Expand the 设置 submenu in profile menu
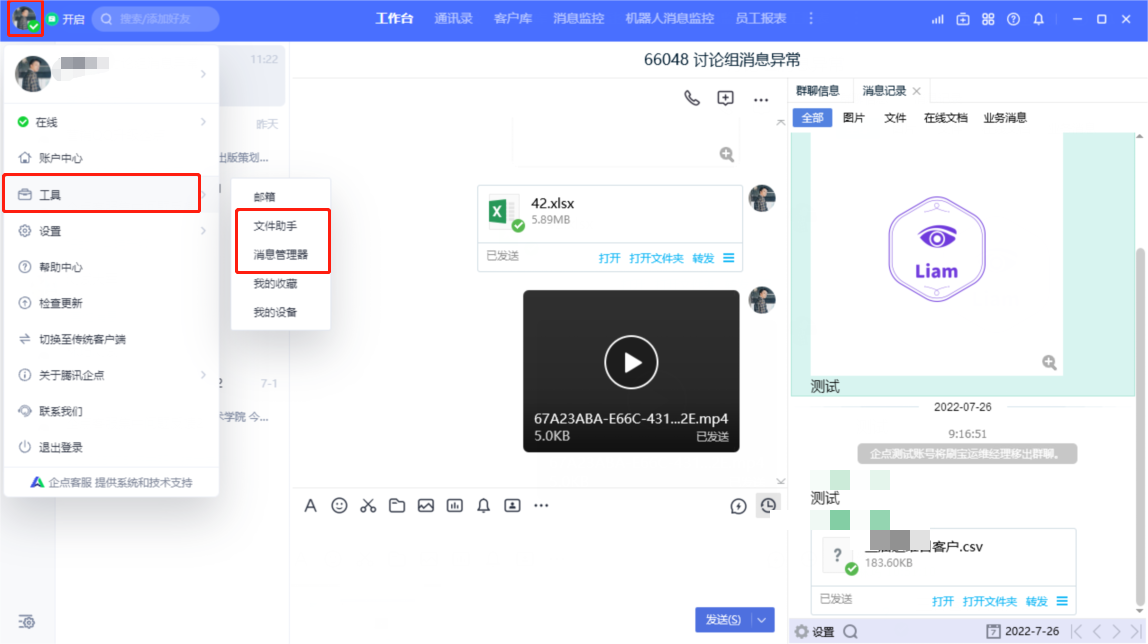Viewport: 1148px width, 644px height. (x=203, y=231)
